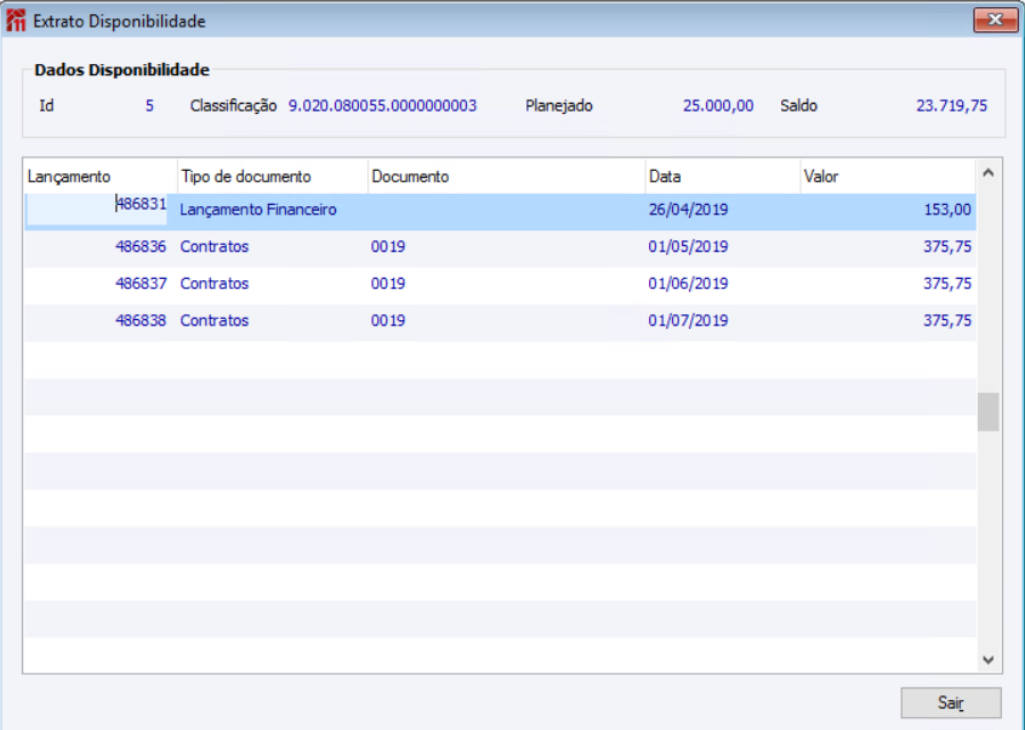The height and width of the screenshot is (730, 1025).
Task: Click the Sair button
Action: (x=950, y=703)
